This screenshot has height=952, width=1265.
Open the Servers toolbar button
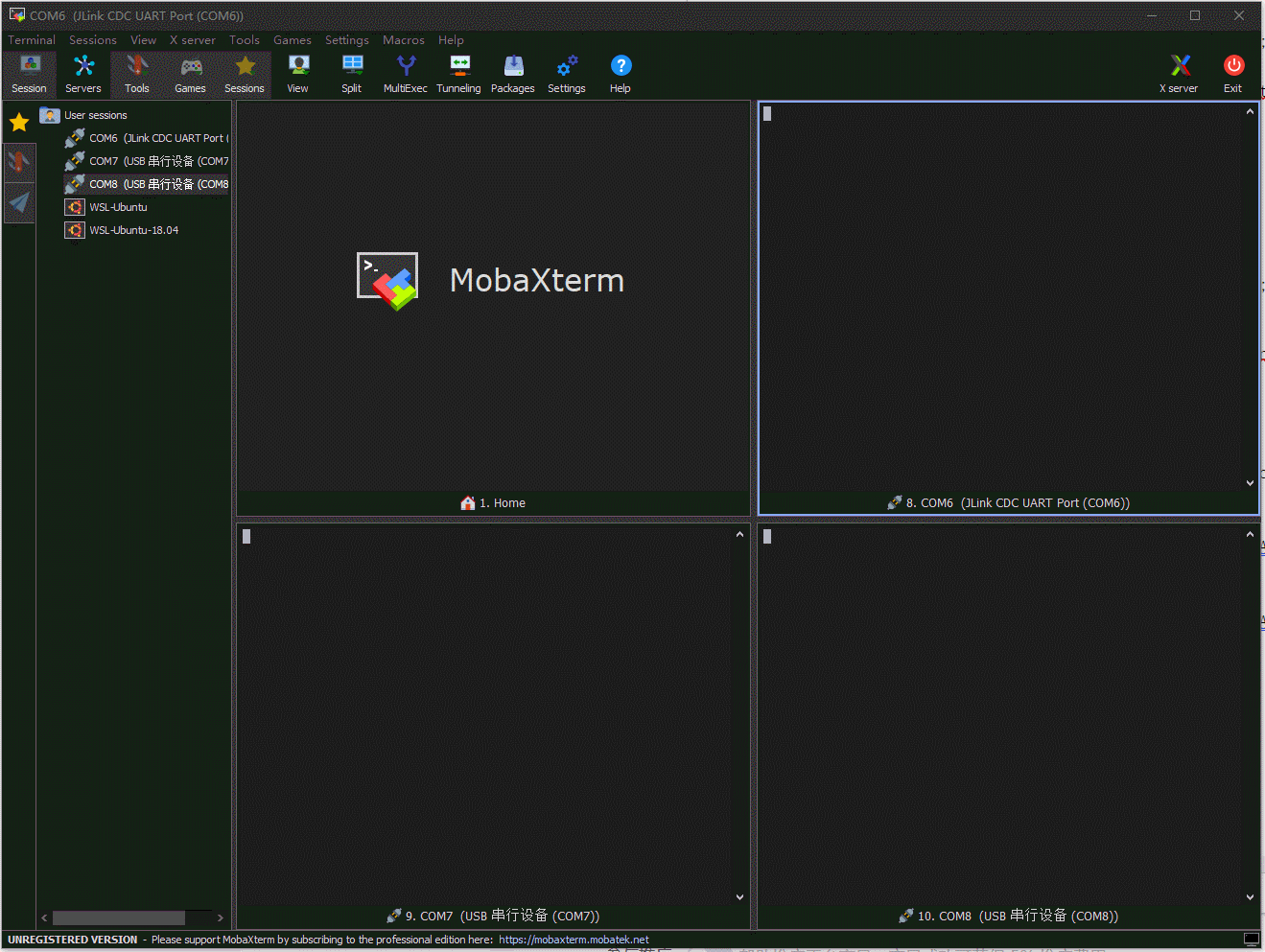(x=83, y=75)
